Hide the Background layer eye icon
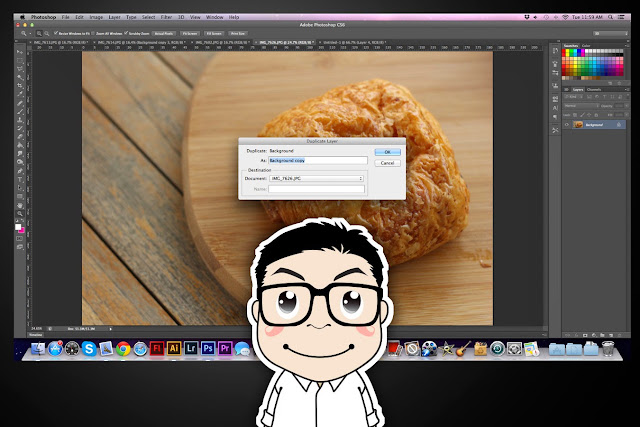 (567, 125)
